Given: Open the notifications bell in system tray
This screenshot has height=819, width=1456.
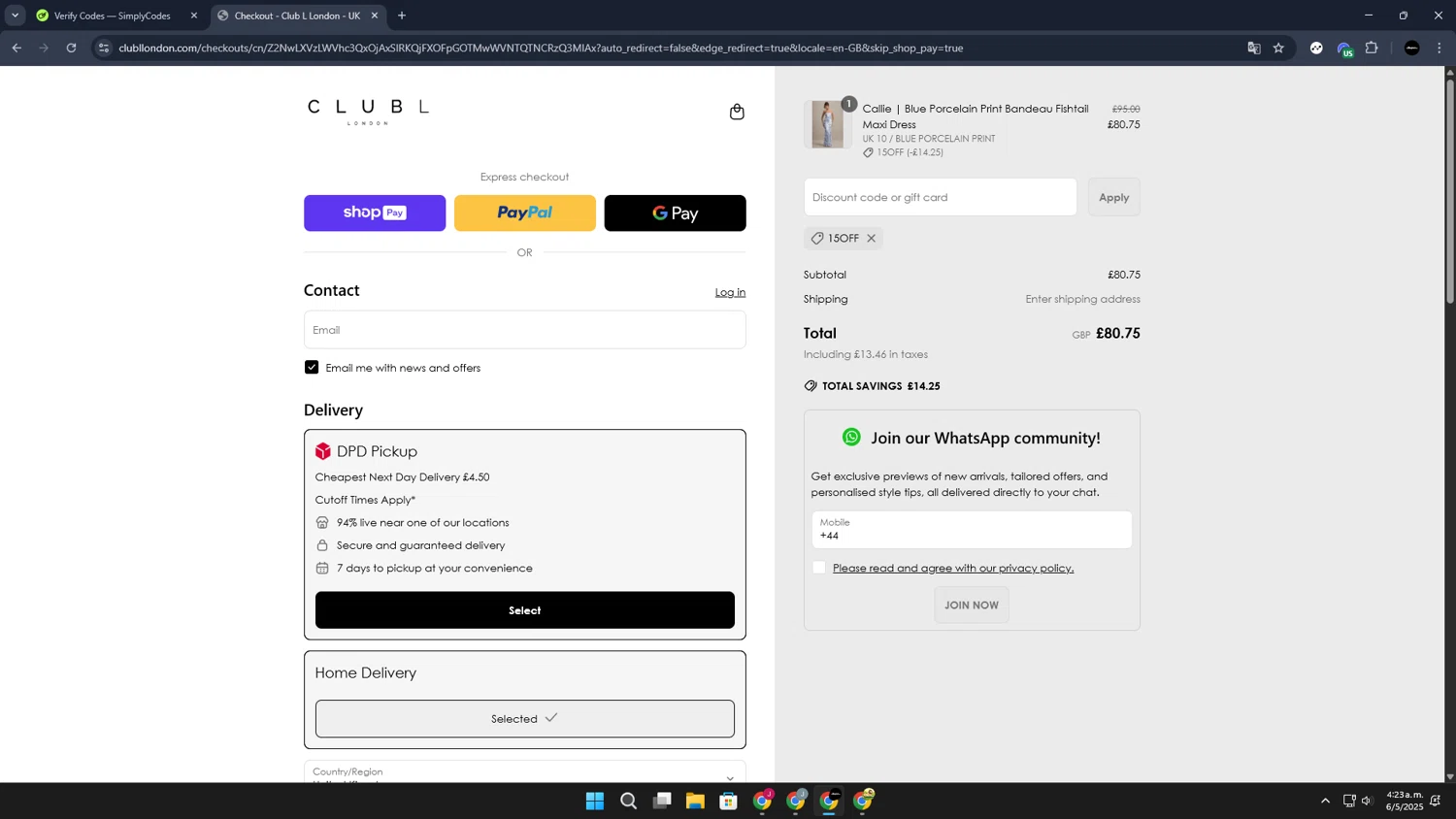Looking at the screenshot, I should coord(1436,802).
